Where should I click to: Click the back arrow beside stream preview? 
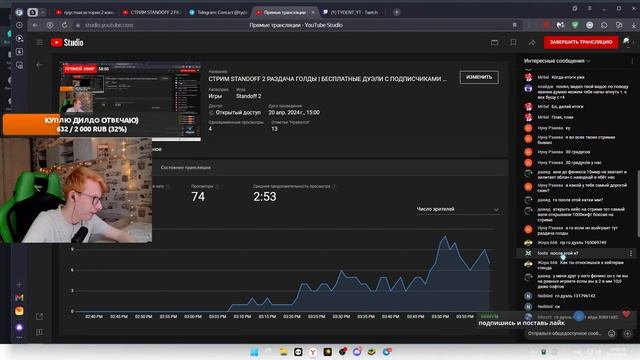click(40, 65)
